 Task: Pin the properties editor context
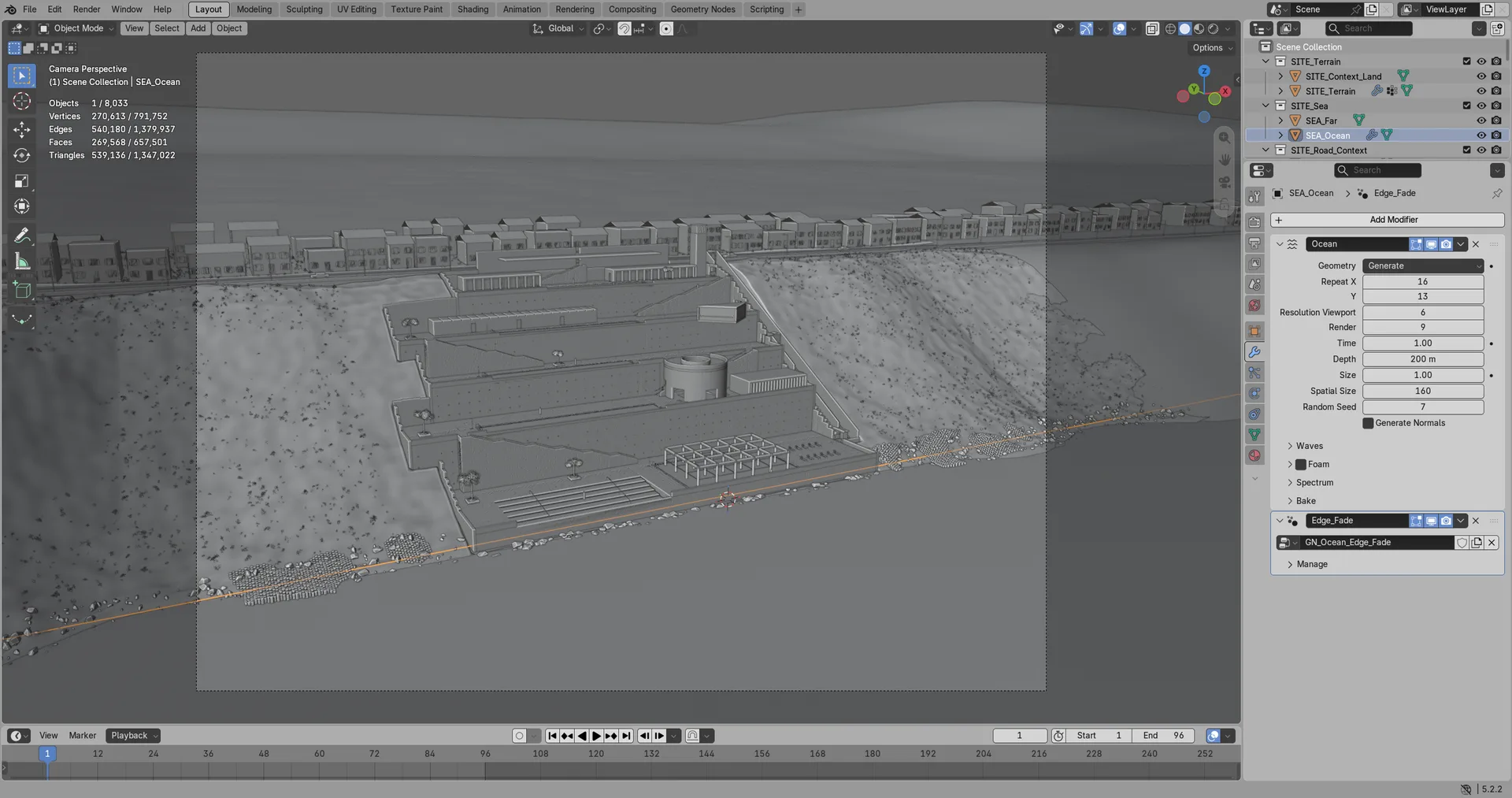(1496, 193)
